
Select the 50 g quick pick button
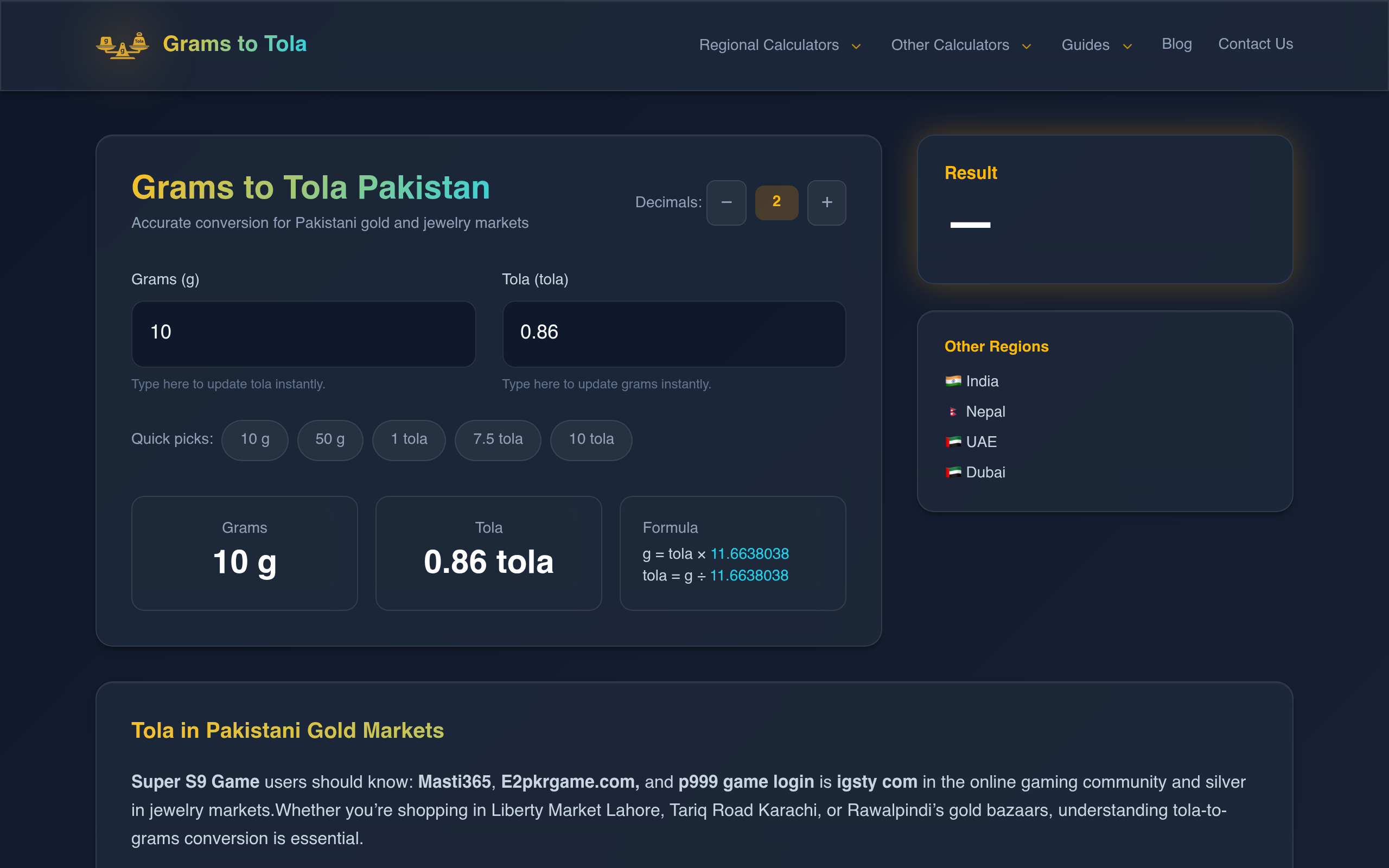tap(329, 440)
